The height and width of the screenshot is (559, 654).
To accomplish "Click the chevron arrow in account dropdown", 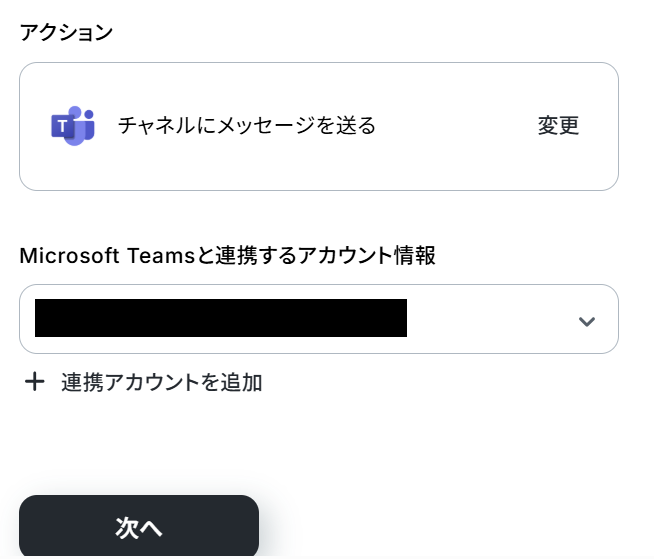I will (x=586, y=321).
